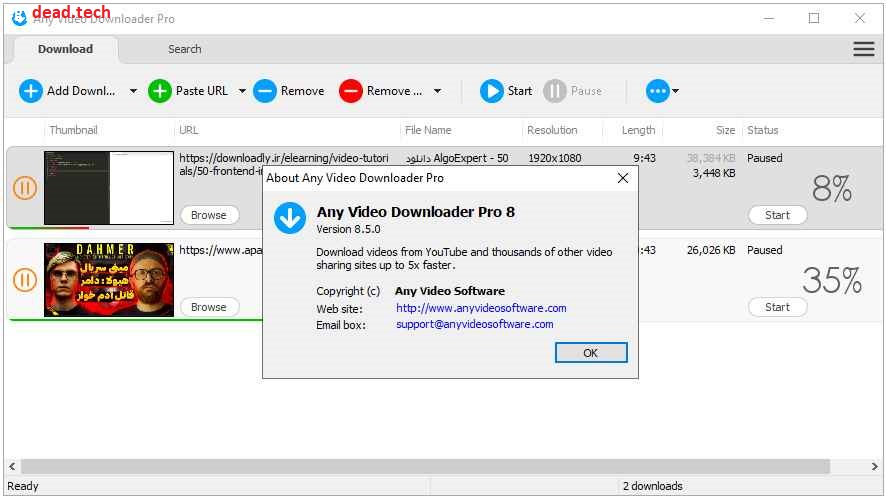
Task: Click the toolbar Pause icon
Action: point(554,91)
